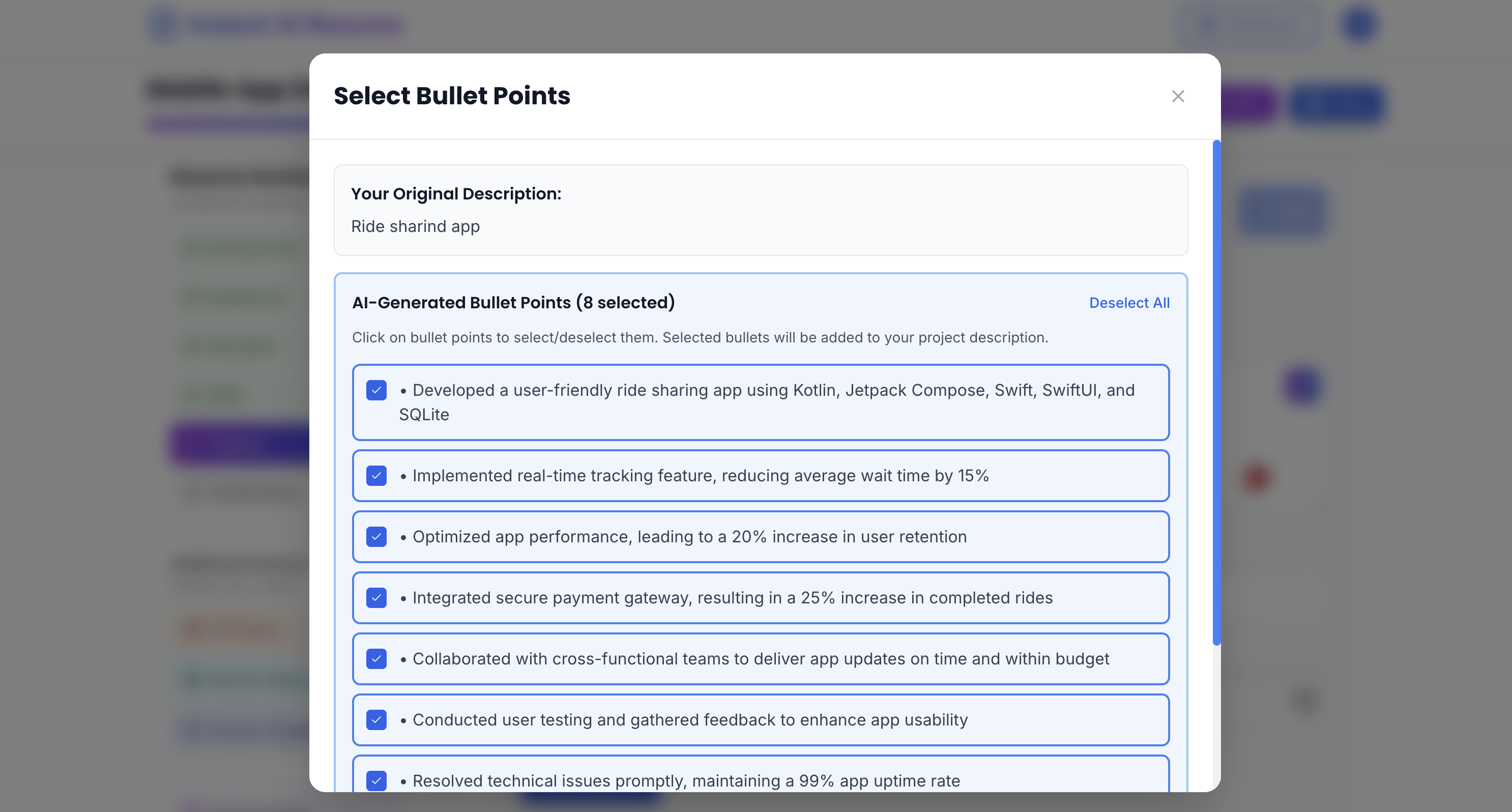The image size is (1512, 812).
Task: Click the SQLite development bullet card
Action: 760,403
